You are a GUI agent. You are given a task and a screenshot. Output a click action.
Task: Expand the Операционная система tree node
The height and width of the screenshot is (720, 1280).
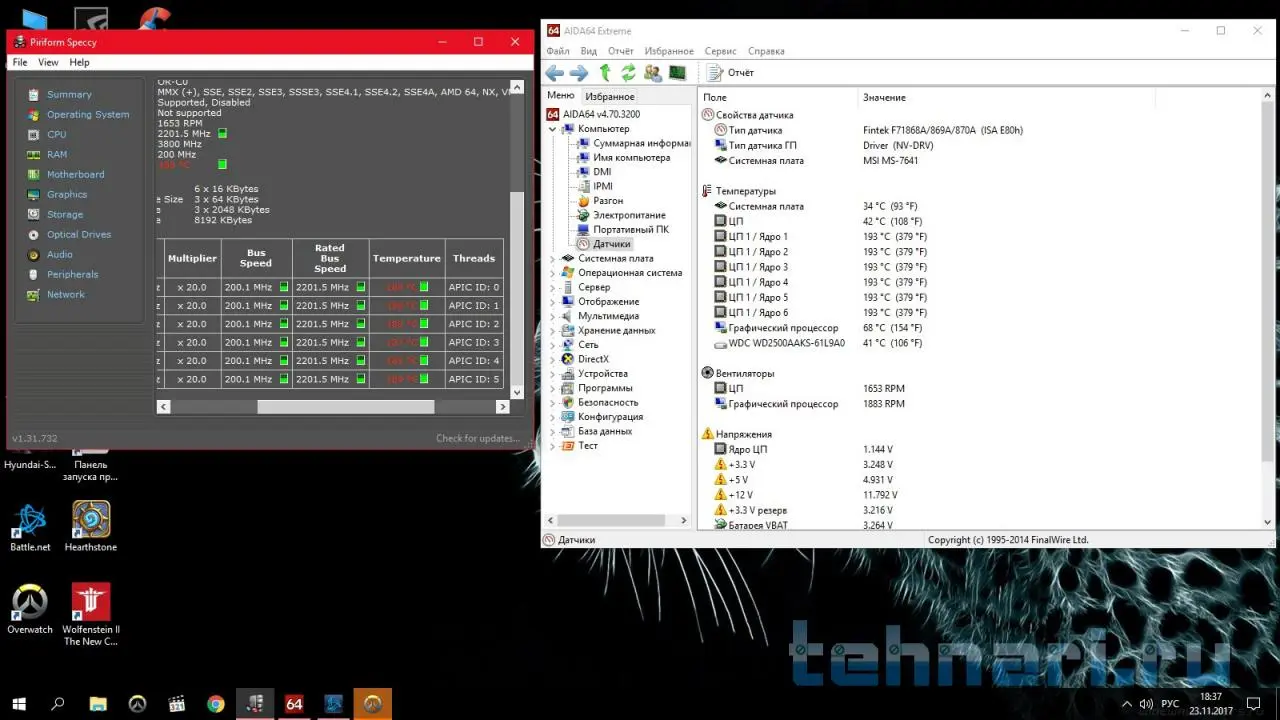coord(552,273)
